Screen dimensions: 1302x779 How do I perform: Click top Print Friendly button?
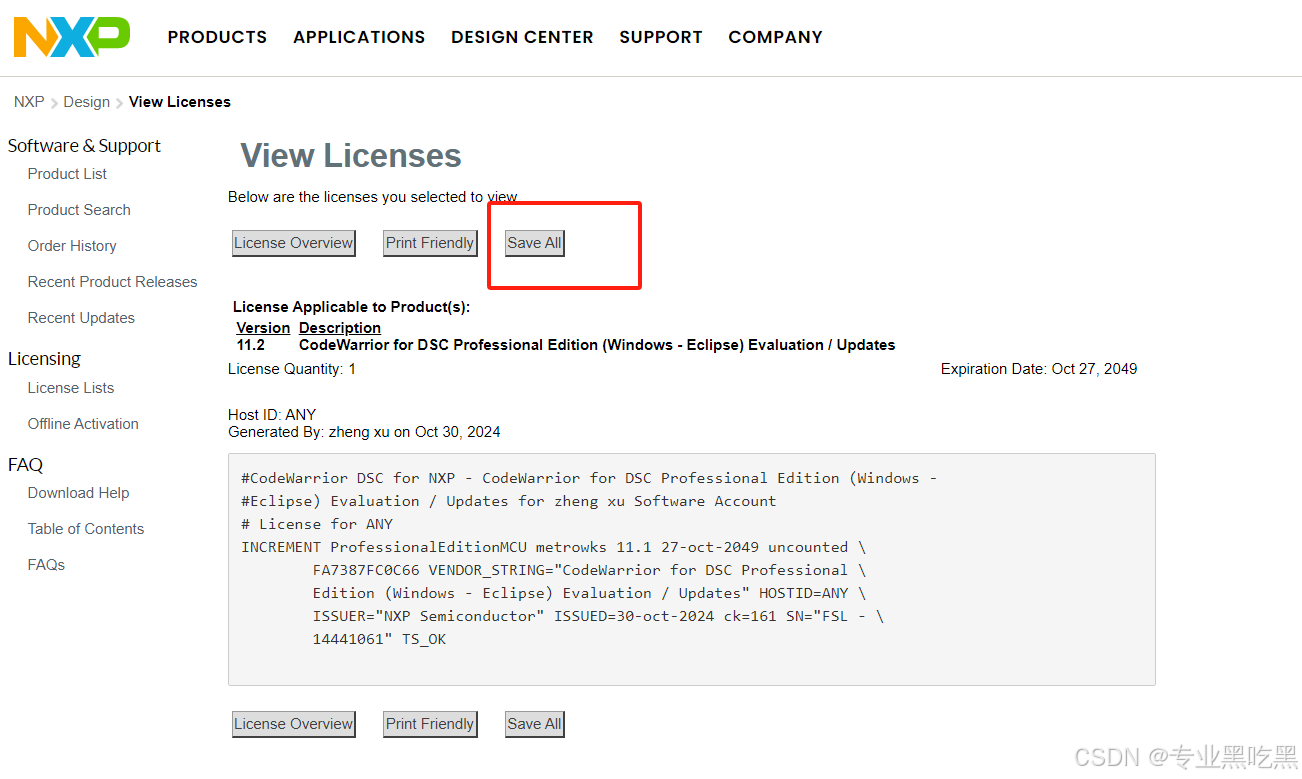click(430, 243)
